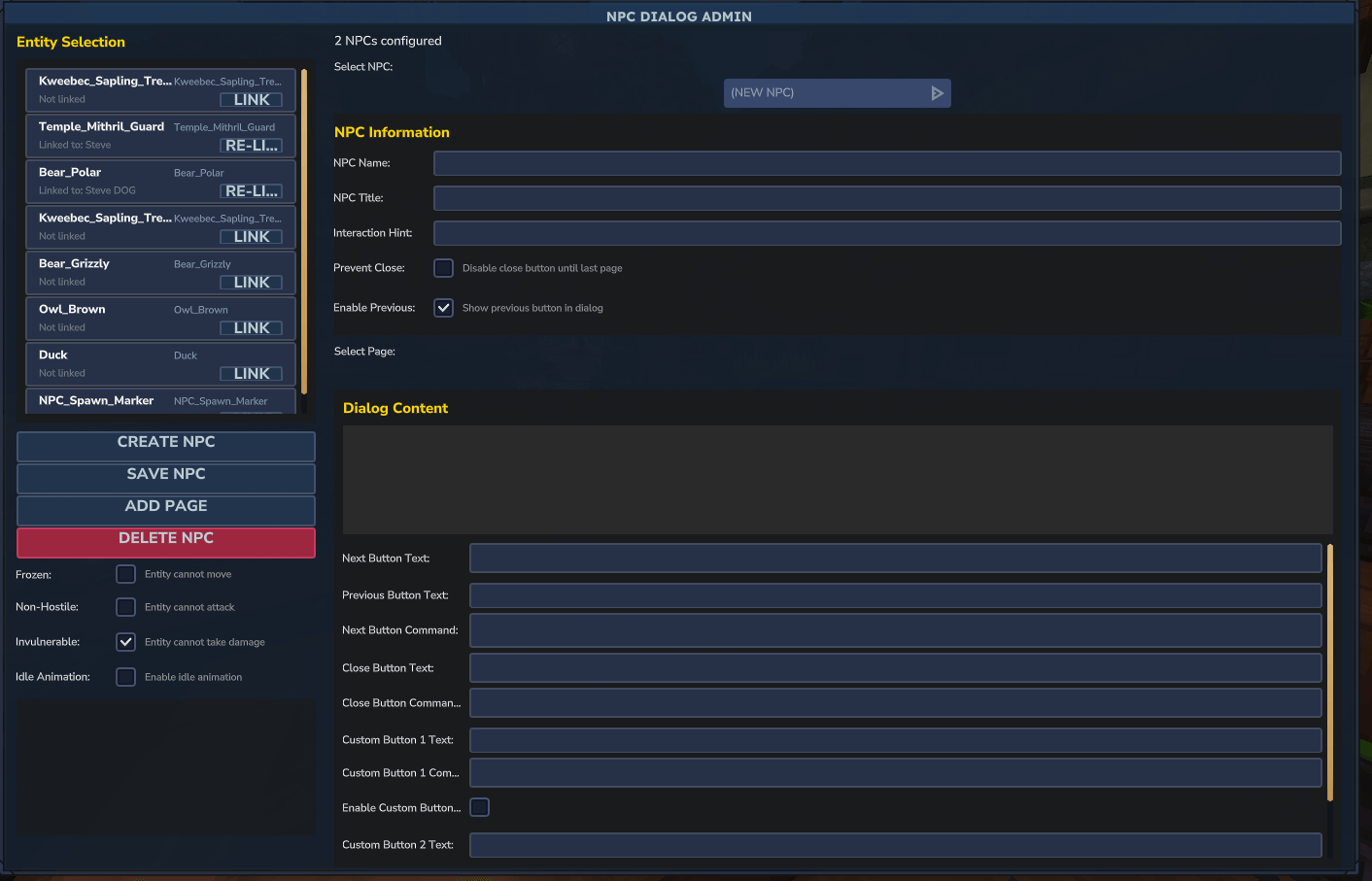The width and height of the screenshot is (1372, 881).
Task: Click the CREATE NPC button
Action: pyautogui.click(x=165, y=446)
